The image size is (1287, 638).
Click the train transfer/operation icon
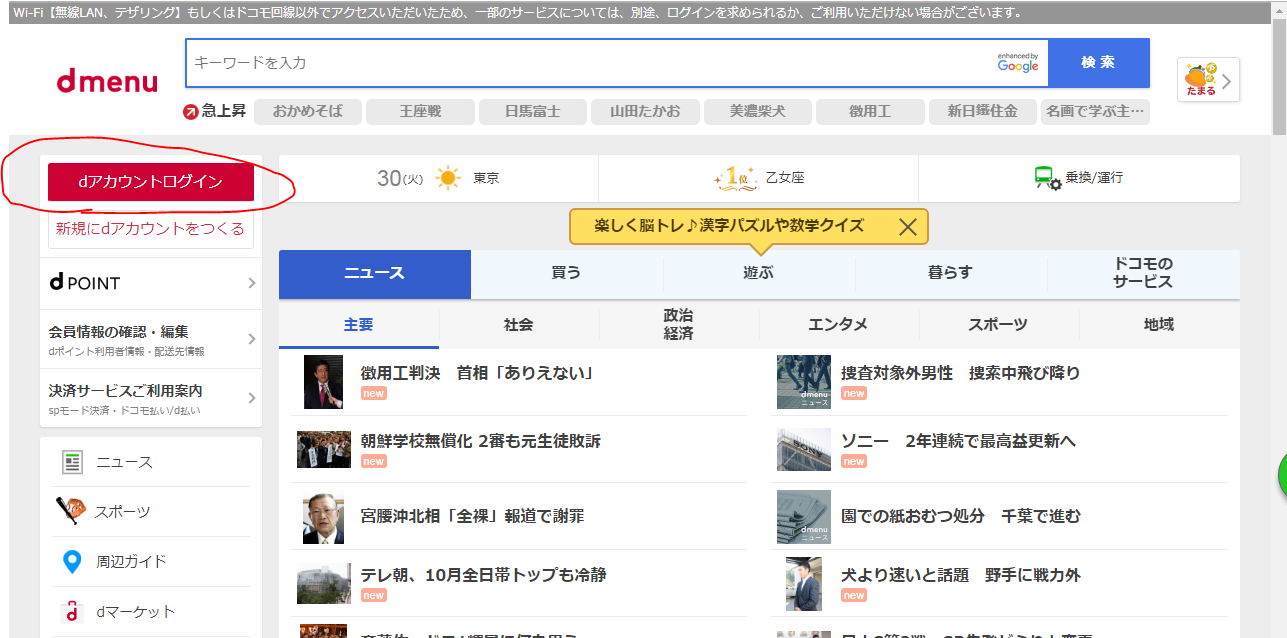point(1047,178)
